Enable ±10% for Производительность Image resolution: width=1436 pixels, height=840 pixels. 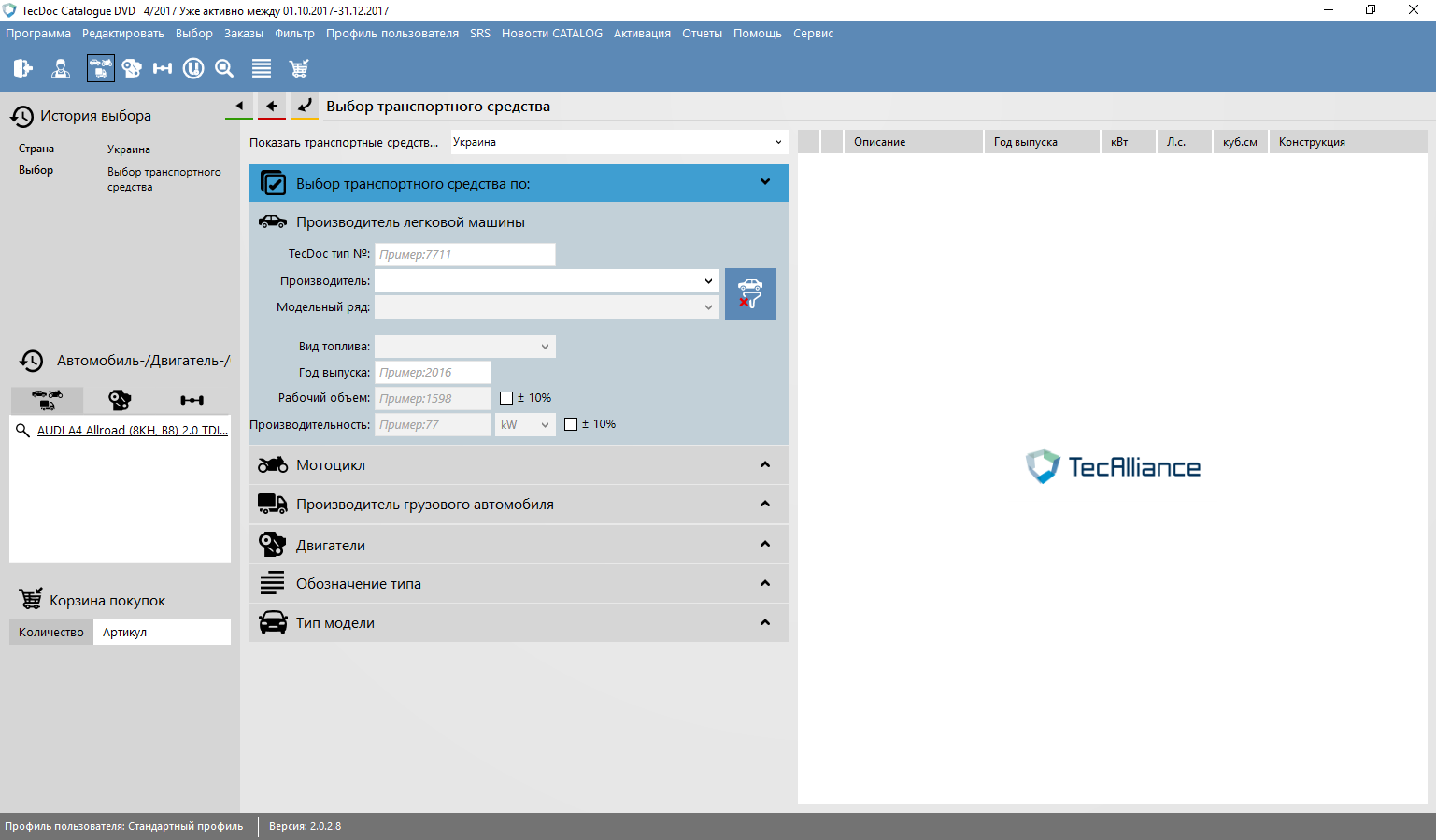coord(571,424)
